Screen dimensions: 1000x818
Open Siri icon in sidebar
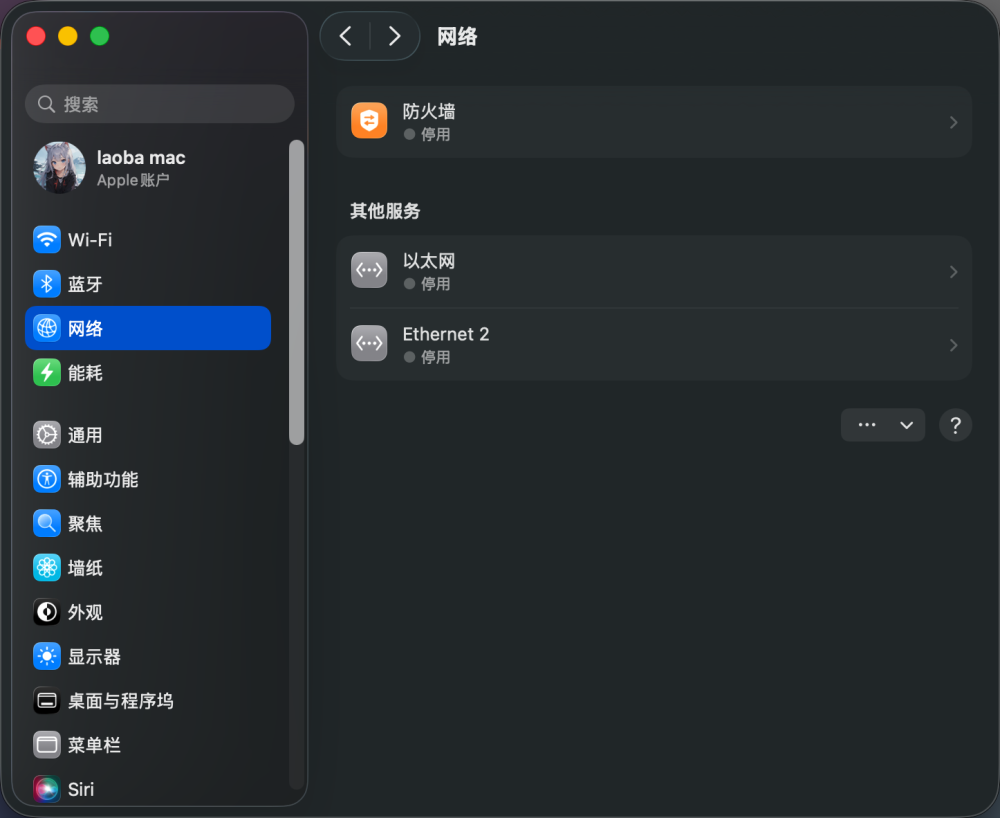(x=47, y=789)
